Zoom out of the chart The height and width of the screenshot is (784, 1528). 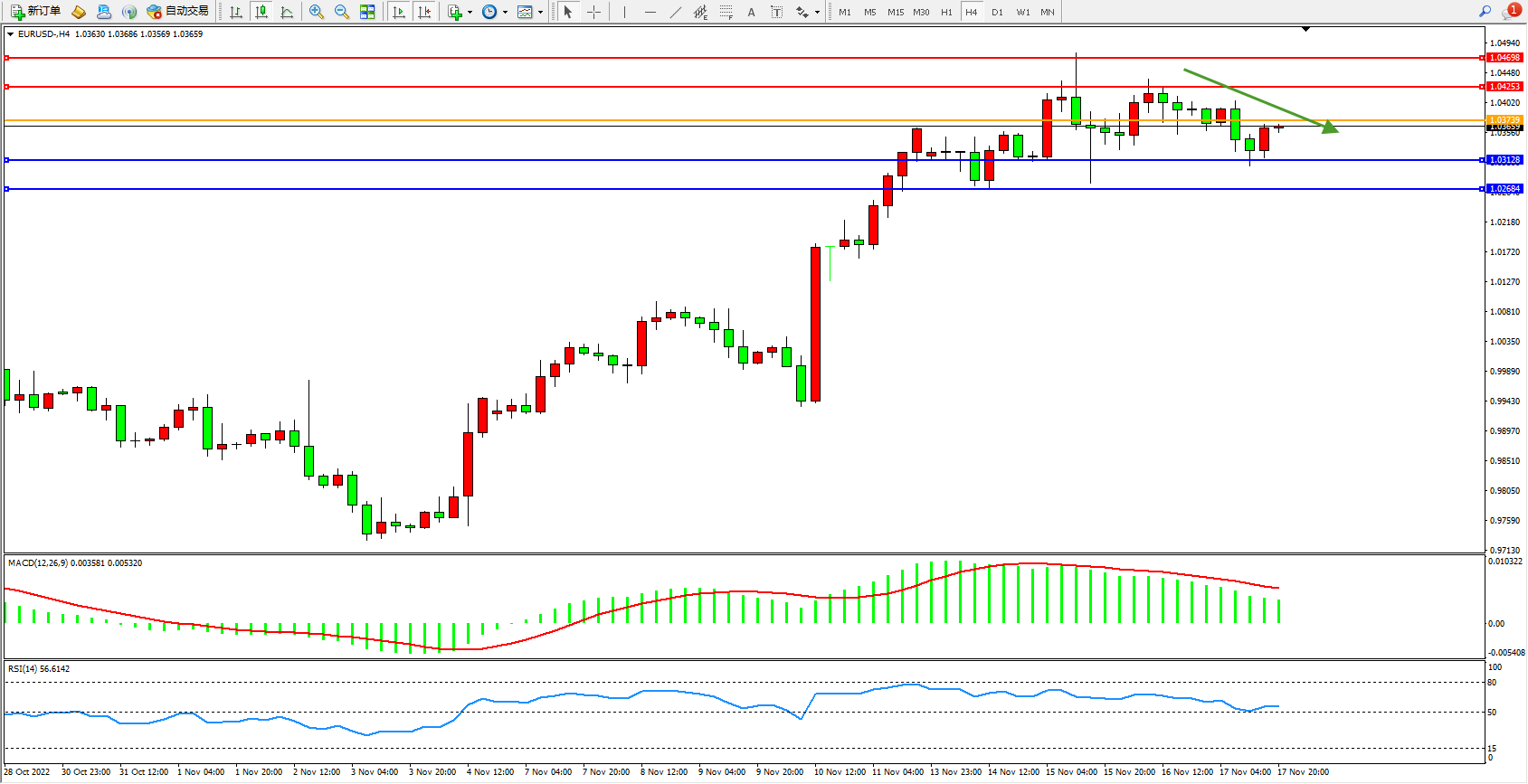pyautogui.click(x=342, y=12)
